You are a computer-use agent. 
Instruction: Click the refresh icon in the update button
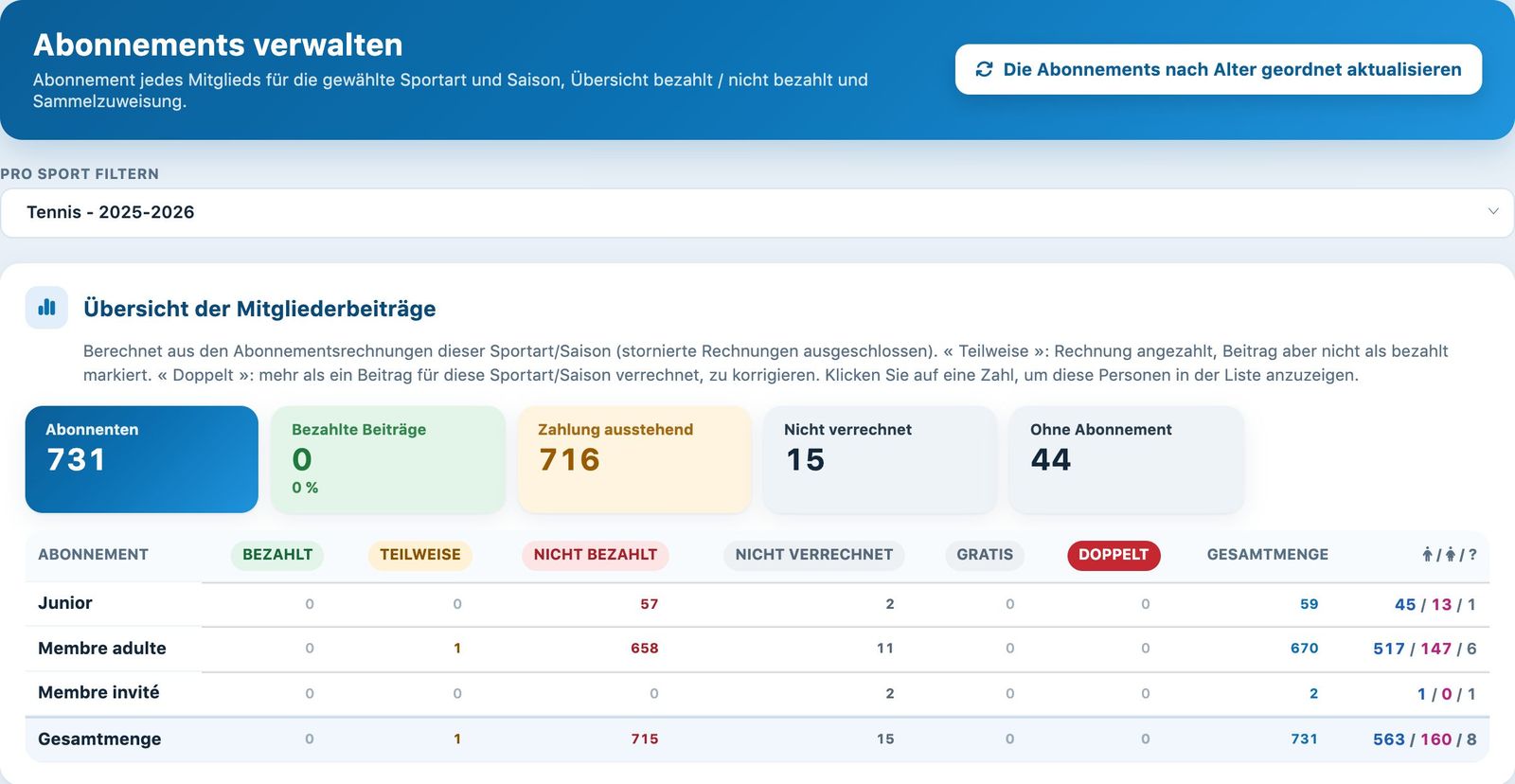[984, 69]
